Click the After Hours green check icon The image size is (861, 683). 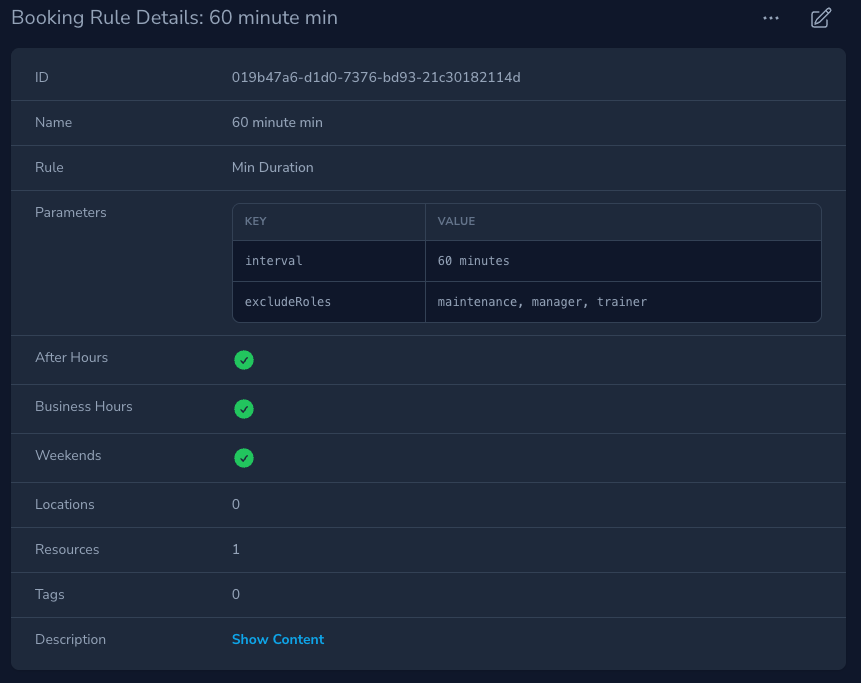244,360
